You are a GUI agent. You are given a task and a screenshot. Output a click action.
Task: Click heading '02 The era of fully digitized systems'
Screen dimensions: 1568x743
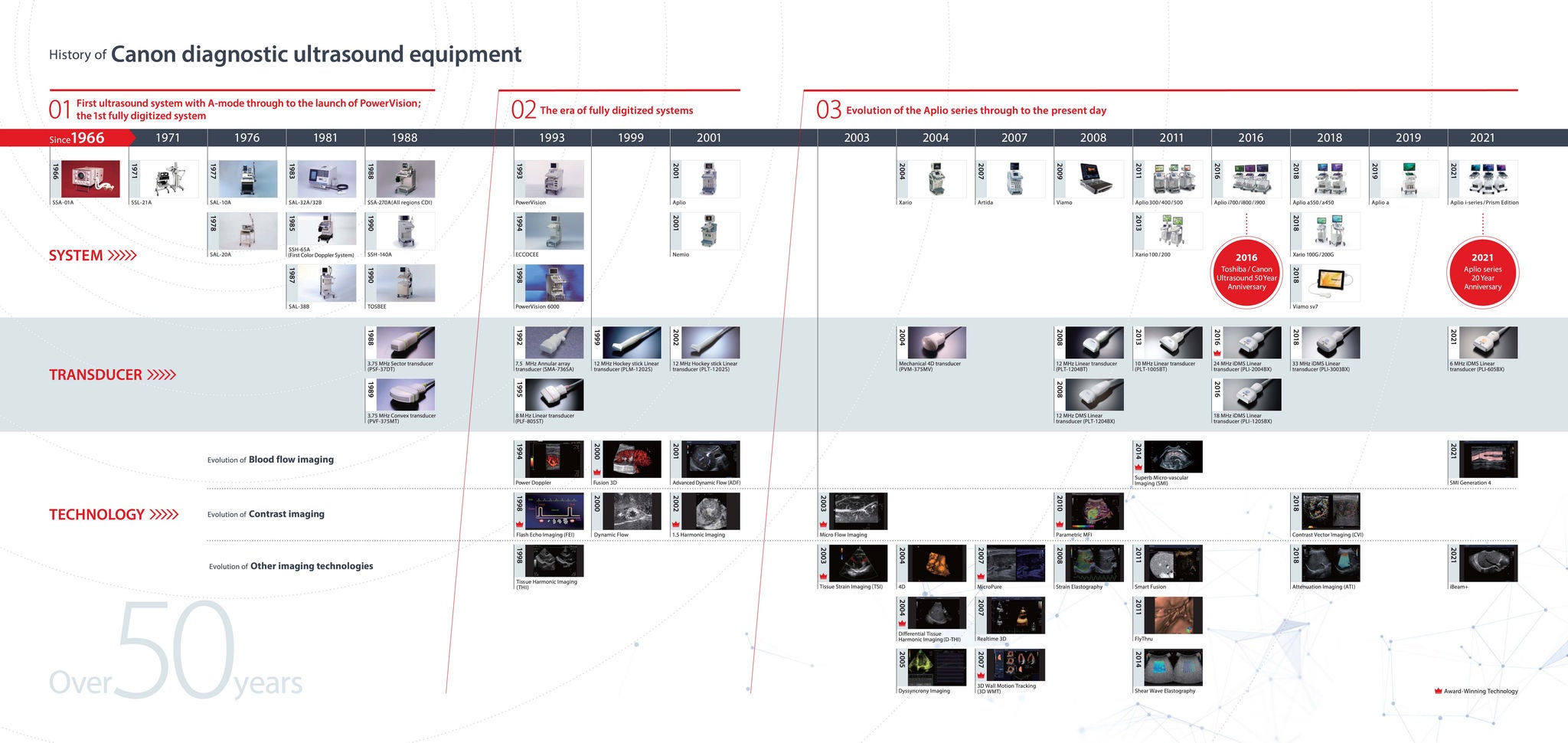[x=602, y=110]
